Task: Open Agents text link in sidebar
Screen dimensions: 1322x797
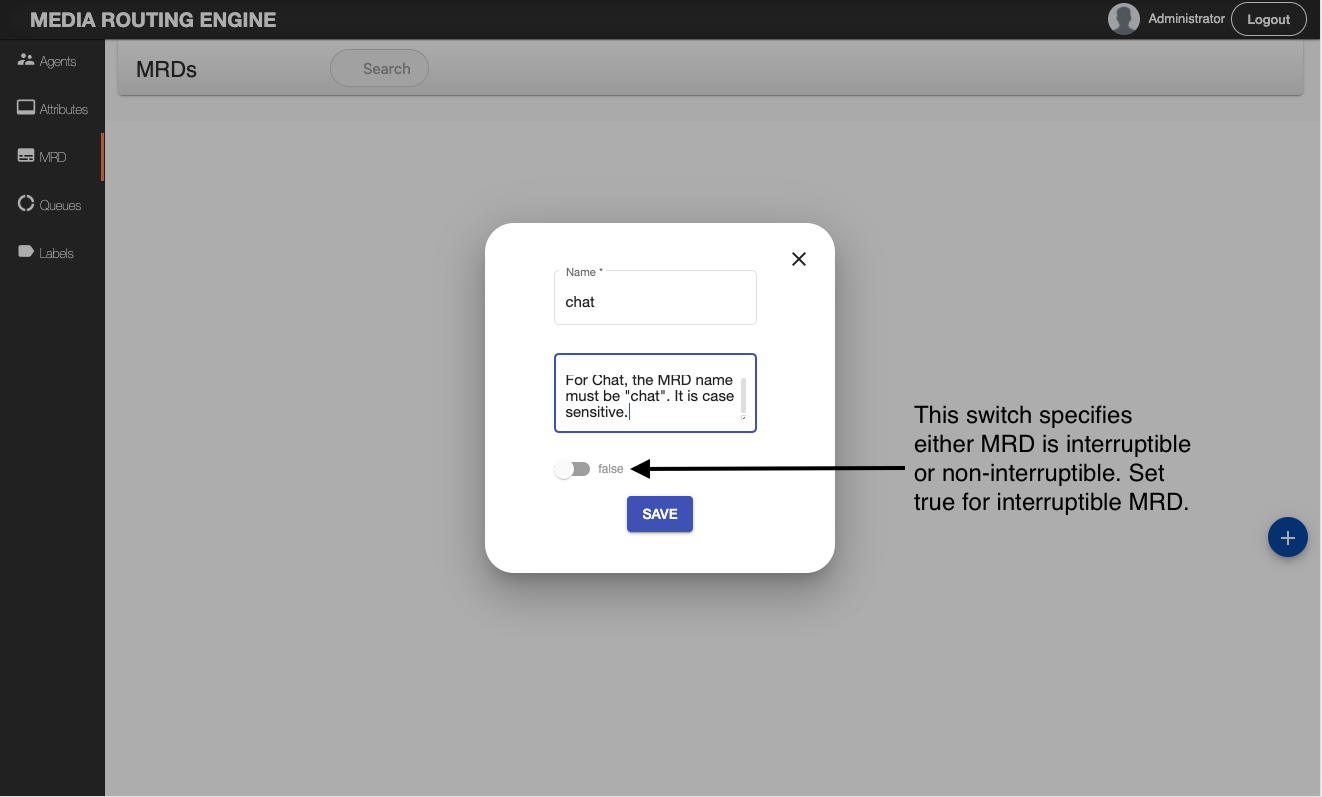Action: click(x=58, y=62)
